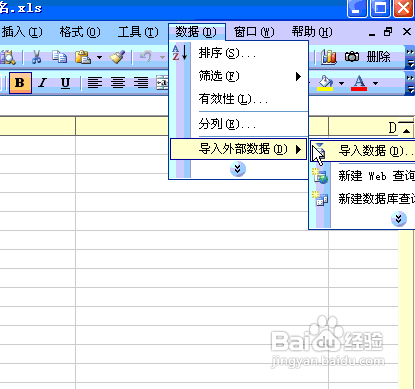Click the Cut scissors icon
This screenshot has height=389, width=415.
click(36, 57)
